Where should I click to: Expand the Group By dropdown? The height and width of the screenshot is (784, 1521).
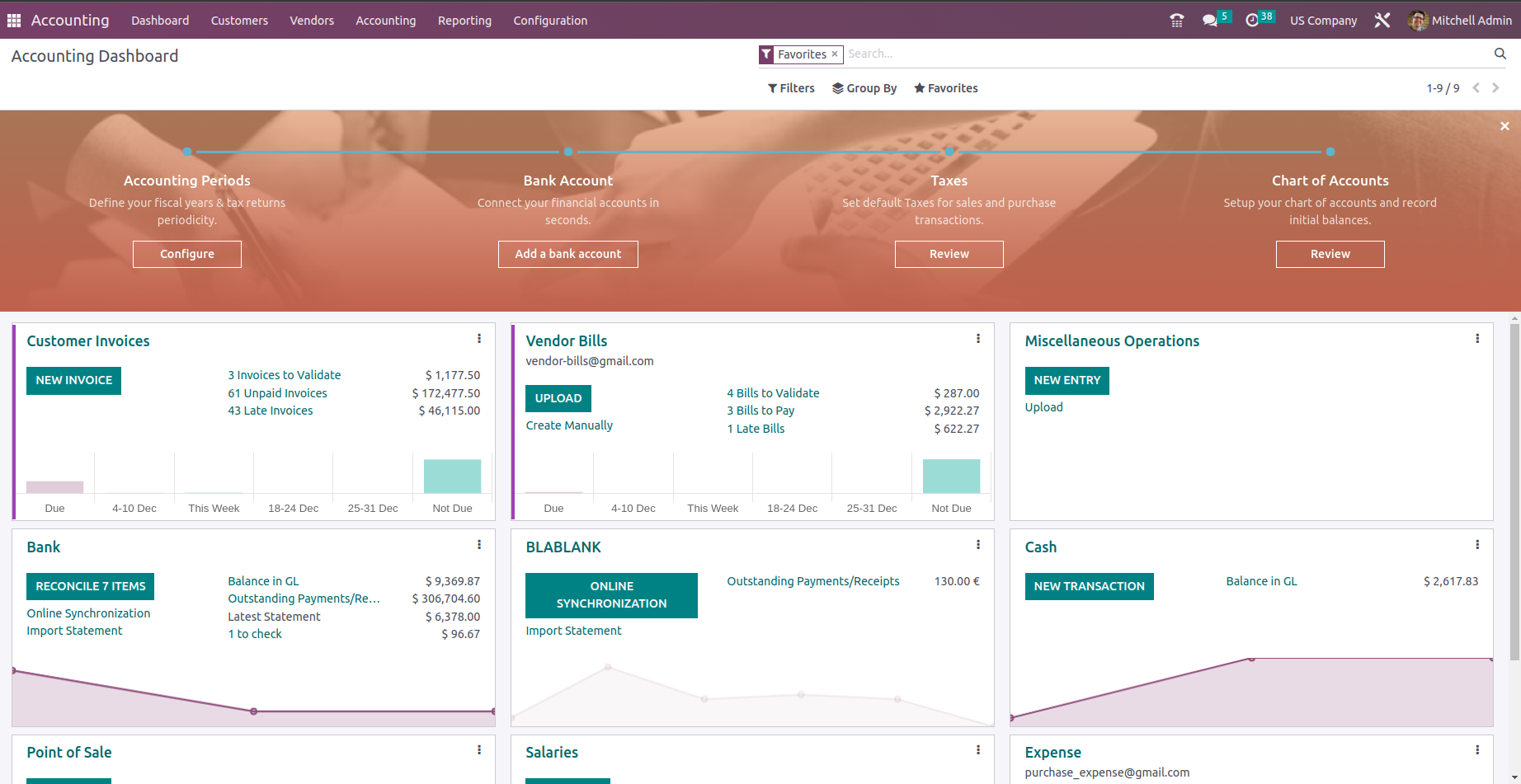click(864, 88)
